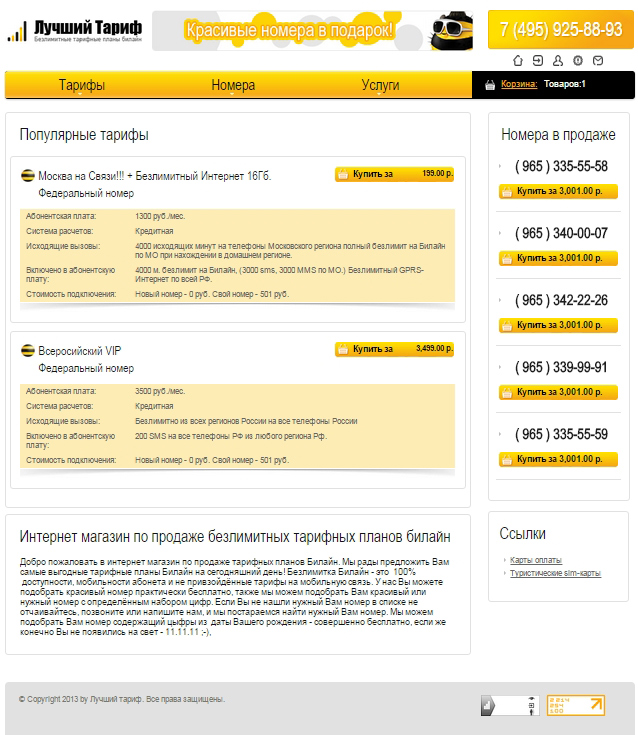Click the basket icon beside Корзина
This screenshot has width=638, height=735.
[490, 85]
